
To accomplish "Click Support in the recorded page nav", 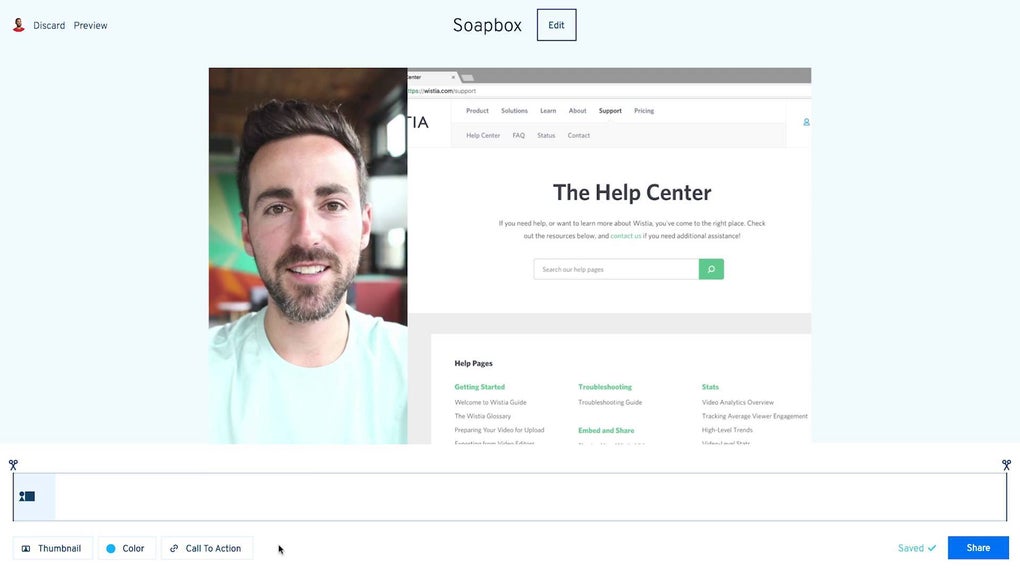I will coord(610,111).
